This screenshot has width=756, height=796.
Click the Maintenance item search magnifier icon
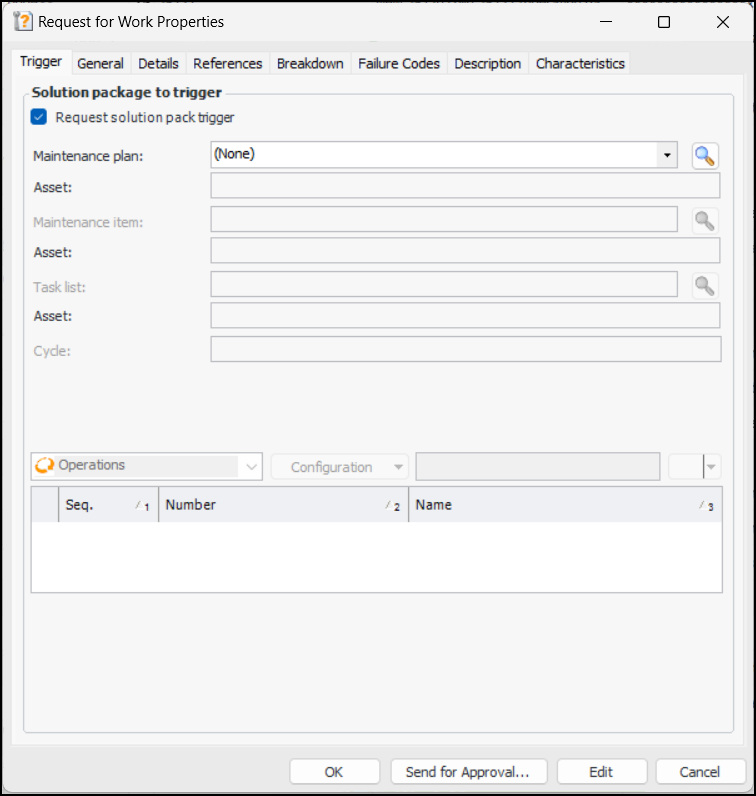tap(705, 221)
